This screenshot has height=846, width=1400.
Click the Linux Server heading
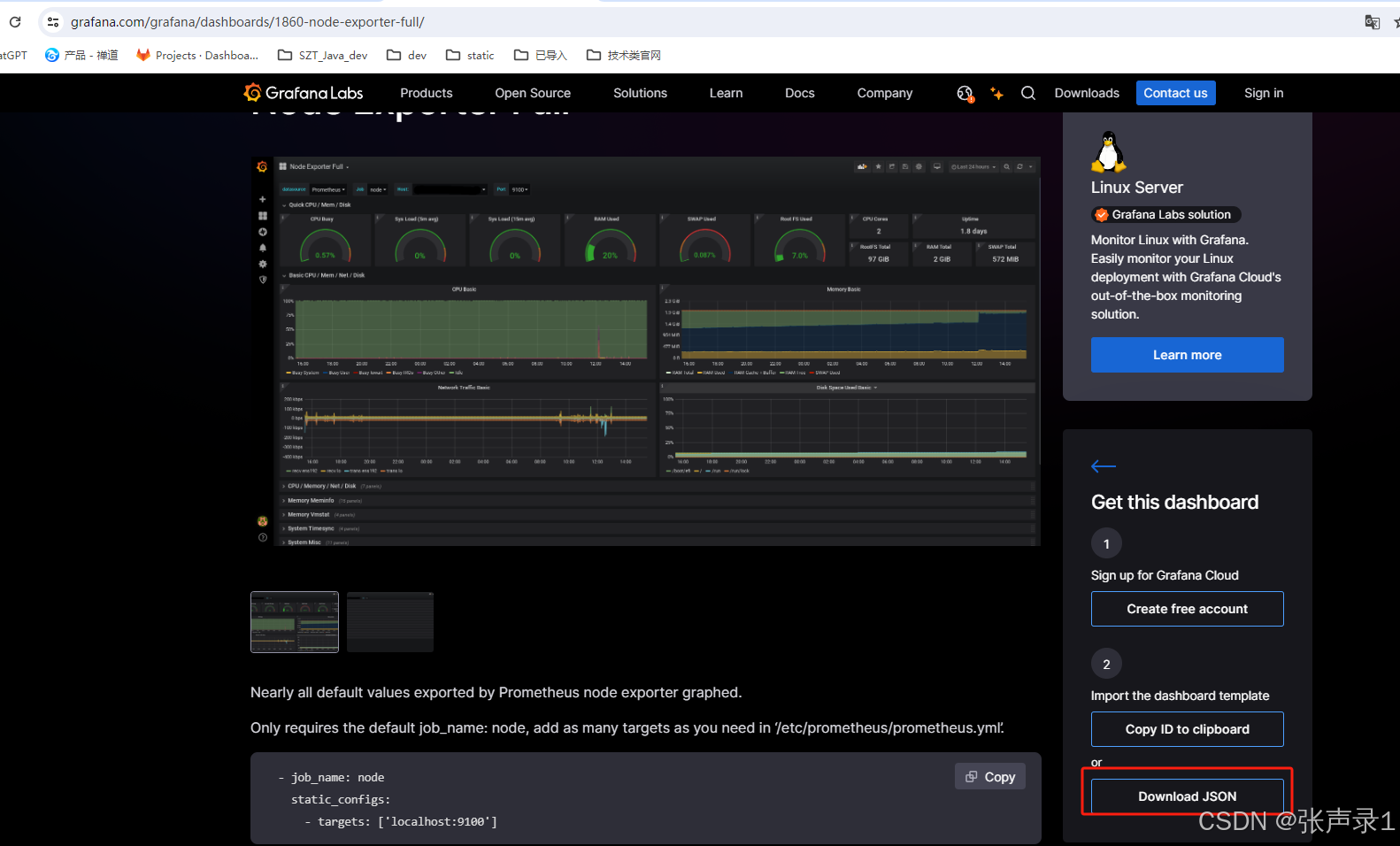coord(1136,188)
